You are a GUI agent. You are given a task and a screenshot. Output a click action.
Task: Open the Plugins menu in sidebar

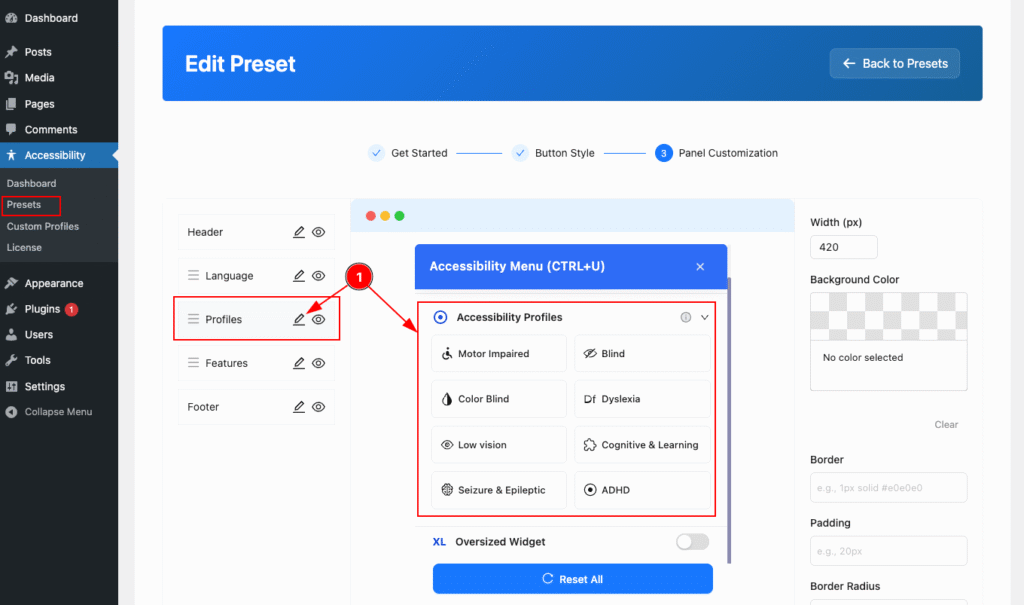click(x=42, y=309)
